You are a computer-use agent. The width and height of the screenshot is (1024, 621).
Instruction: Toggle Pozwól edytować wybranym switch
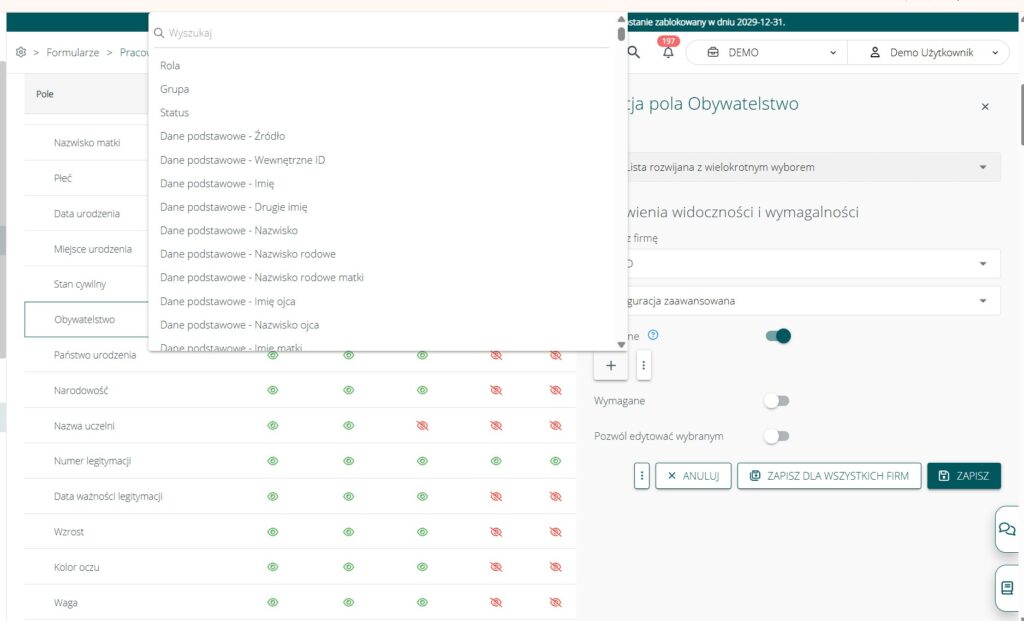tap(776, 436)
